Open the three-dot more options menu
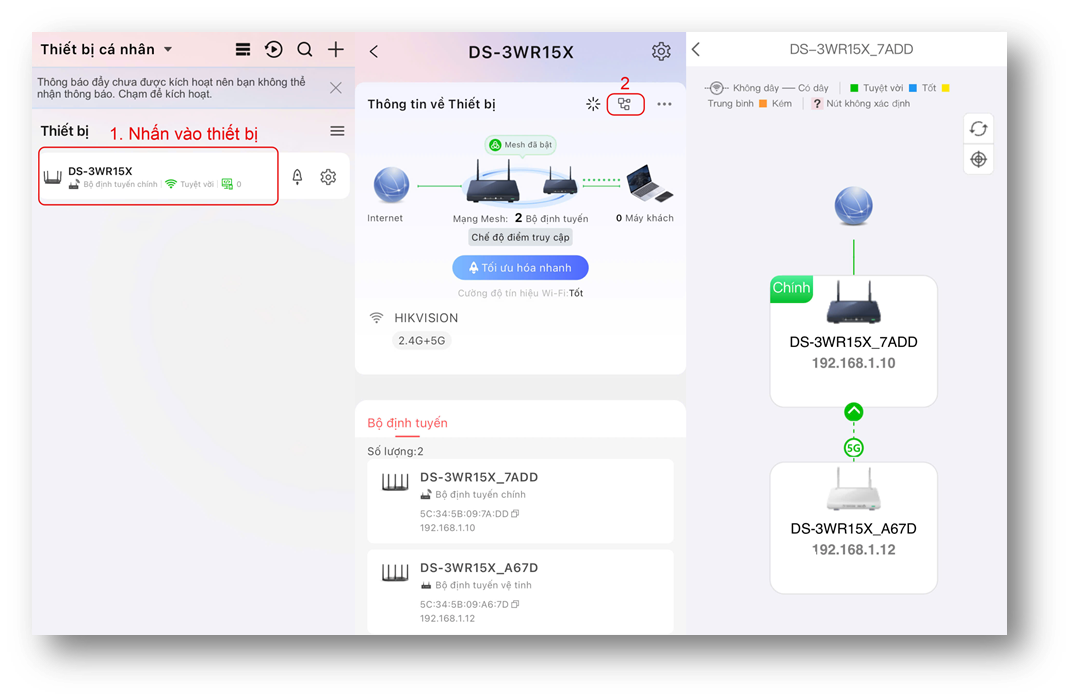The height and width of the screenshot is (700, 1072). pos(664,104)
